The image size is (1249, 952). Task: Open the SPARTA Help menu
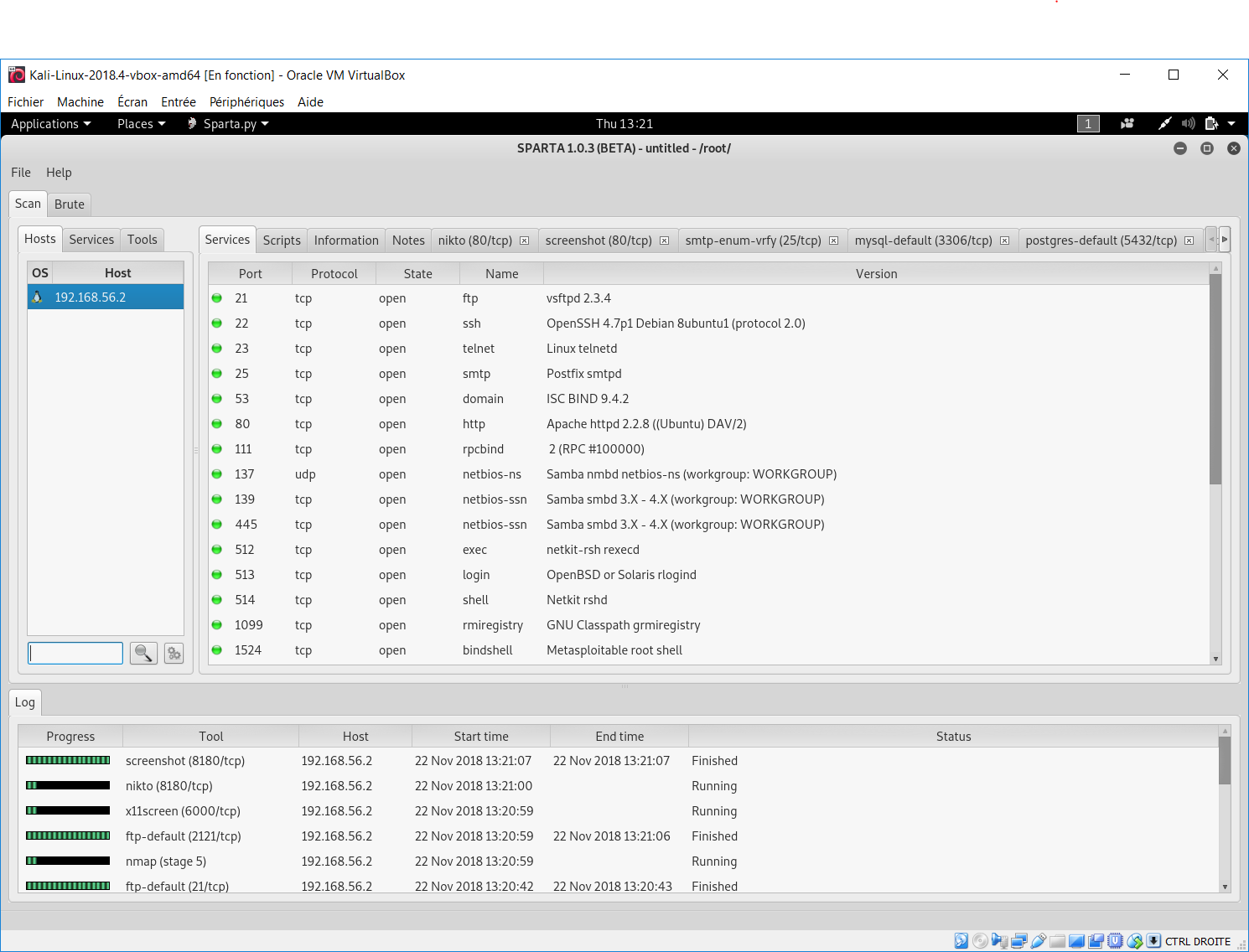(59, 173)
